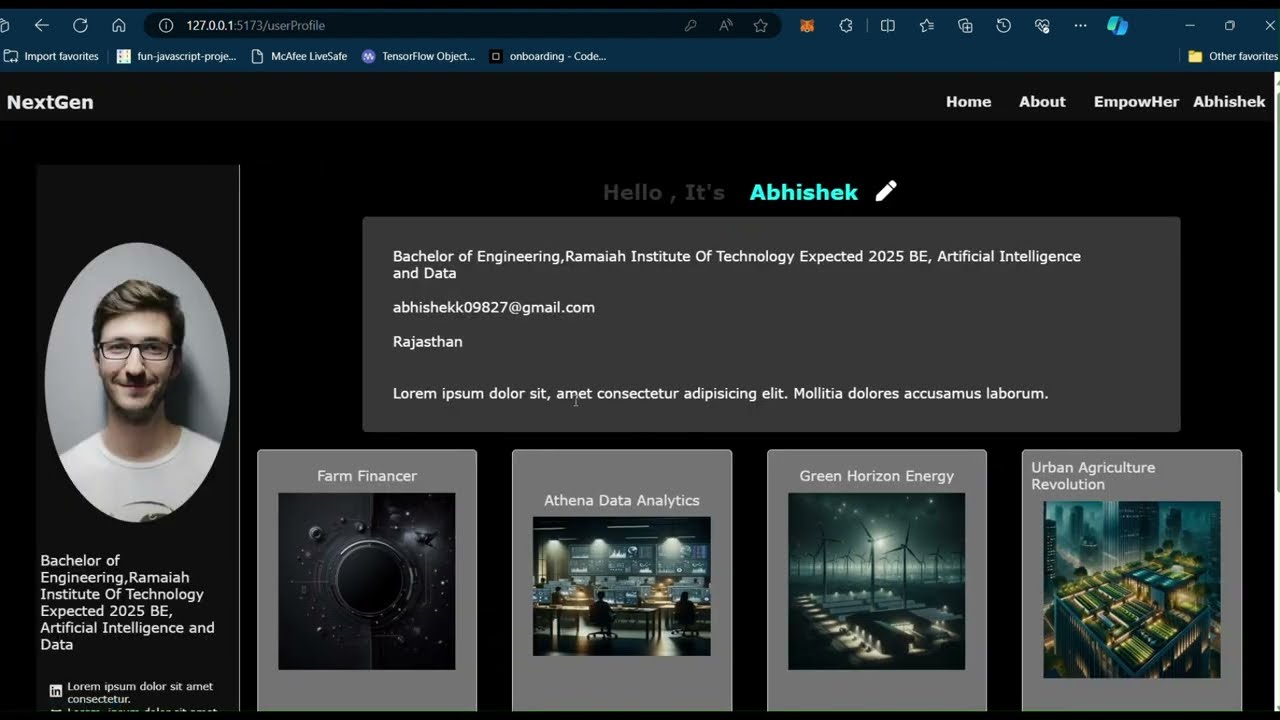This screenshot has width=1280, height=720.
Task: Open the Home navigation item
Action: coord(967,101)
